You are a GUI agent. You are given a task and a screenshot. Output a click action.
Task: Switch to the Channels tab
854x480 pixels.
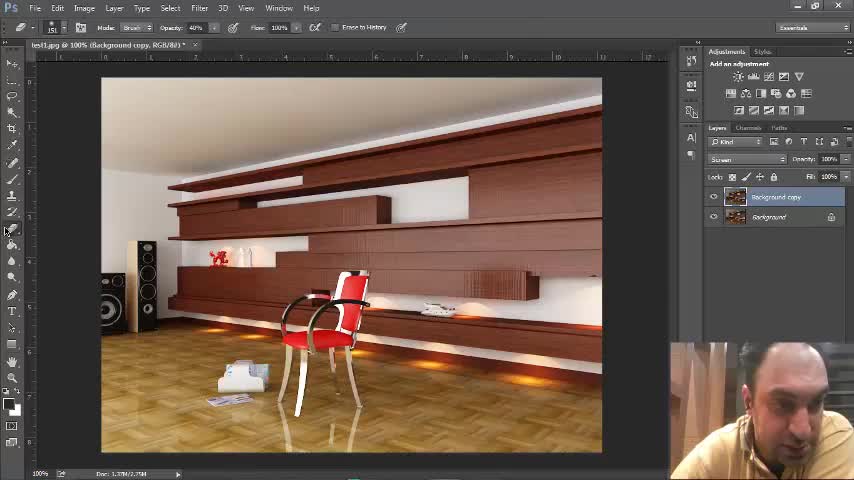pyautogui.click(x=748, y=128)
